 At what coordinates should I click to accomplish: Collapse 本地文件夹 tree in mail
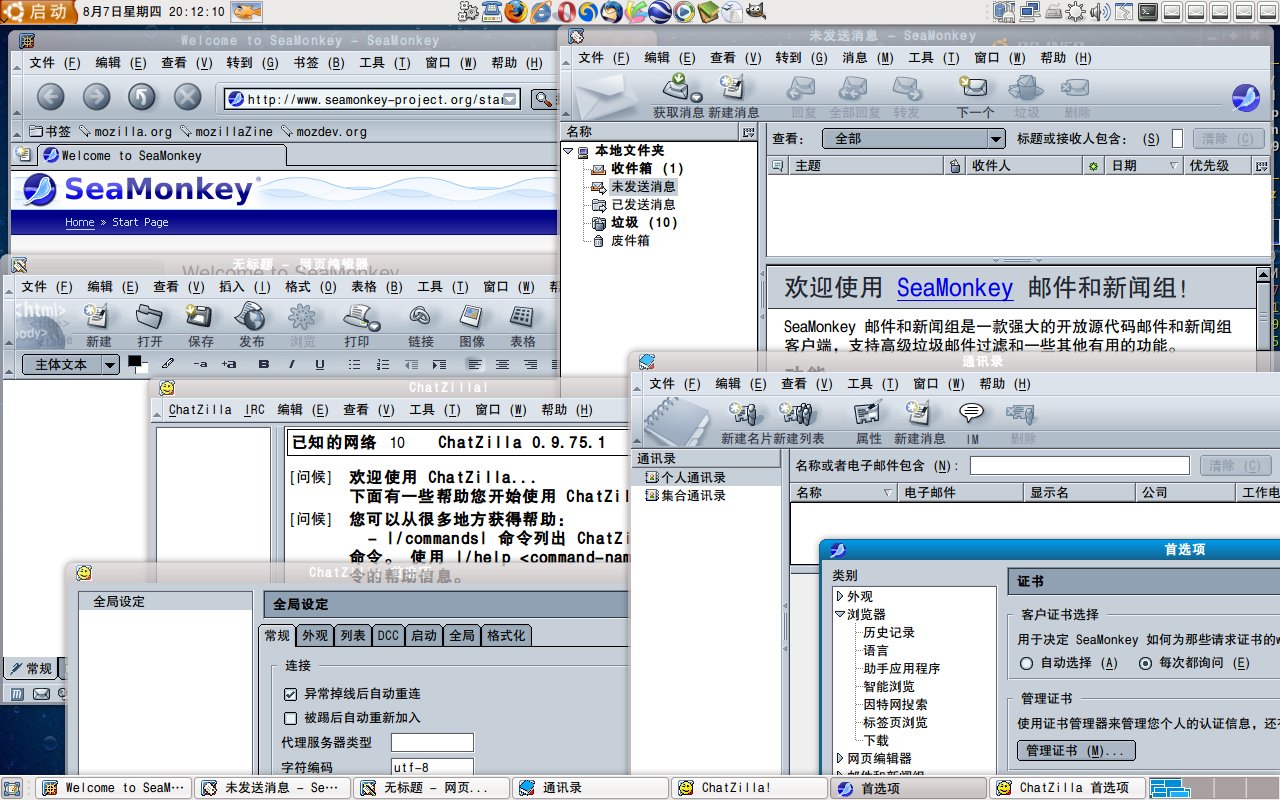568,151
